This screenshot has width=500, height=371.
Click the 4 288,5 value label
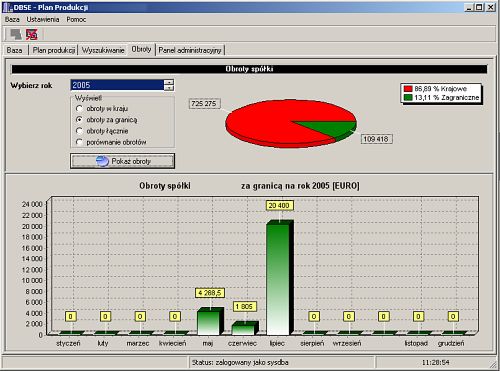tap(210, 293)
